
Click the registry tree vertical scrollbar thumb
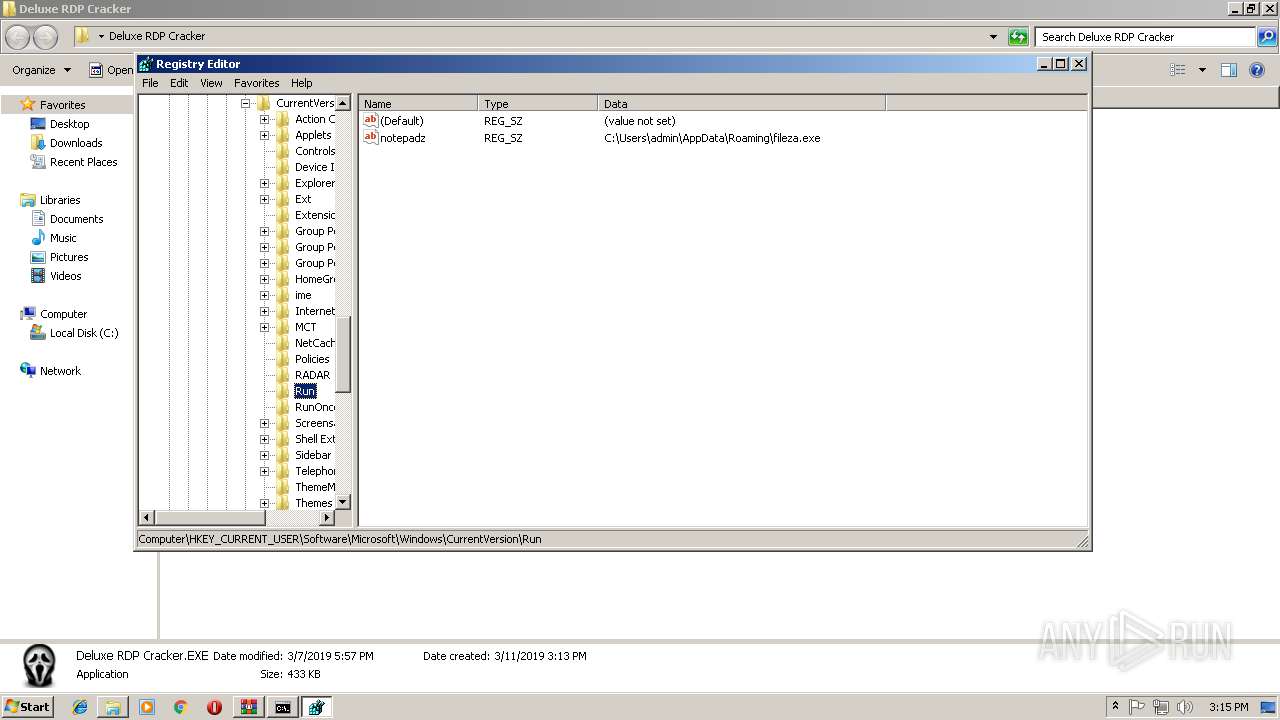pos(343,354)
